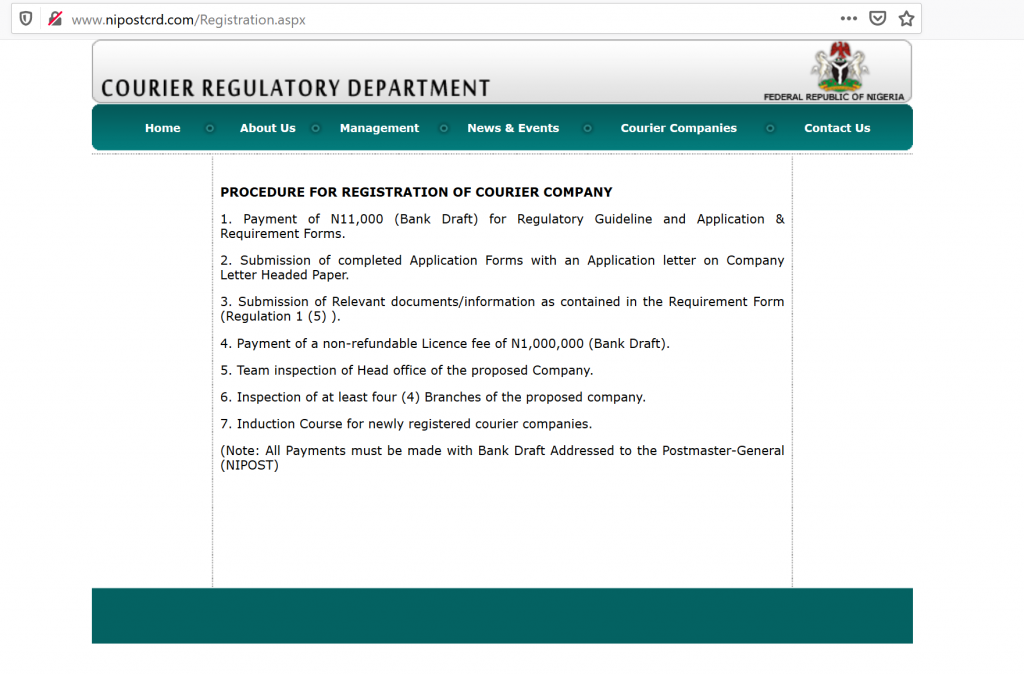Open the News & Events section
The height and width of the screenshot is (675, 1024).
[513, 128]
